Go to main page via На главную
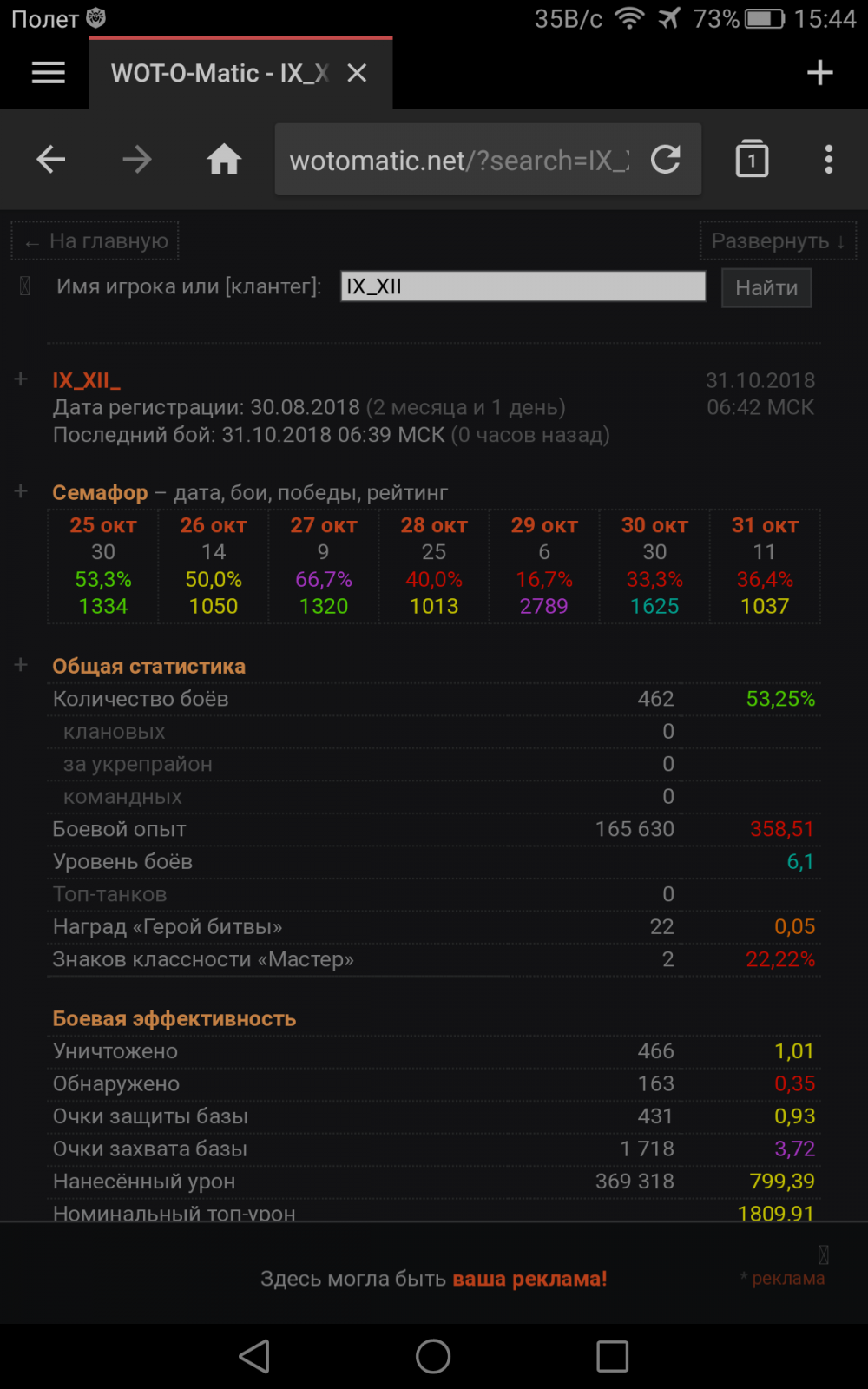 pyautogui.click(x=95, y=241)
